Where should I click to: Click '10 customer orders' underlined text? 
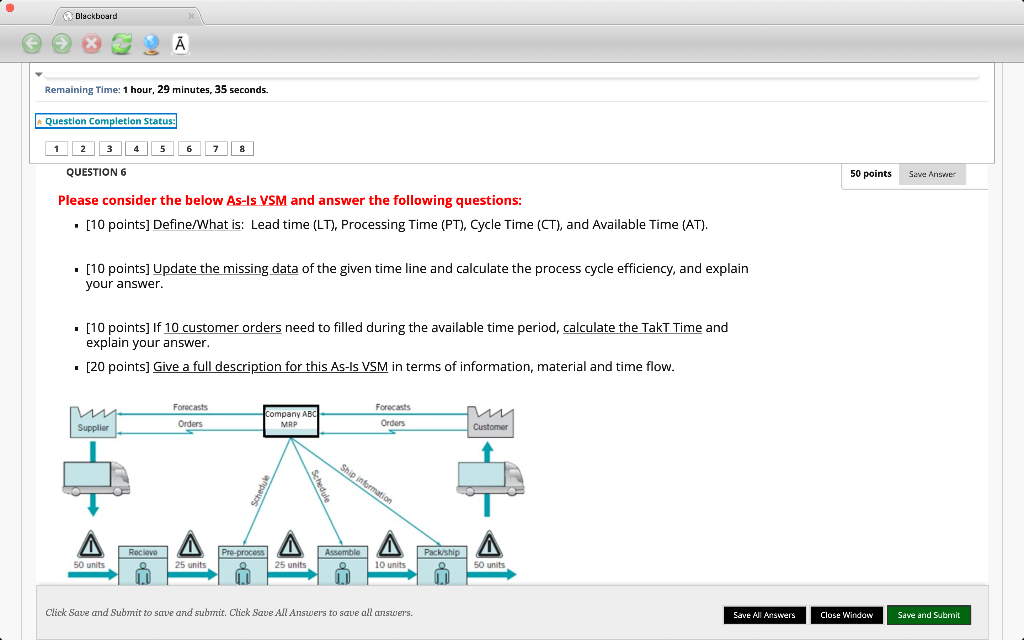click(x=223, y=327)
